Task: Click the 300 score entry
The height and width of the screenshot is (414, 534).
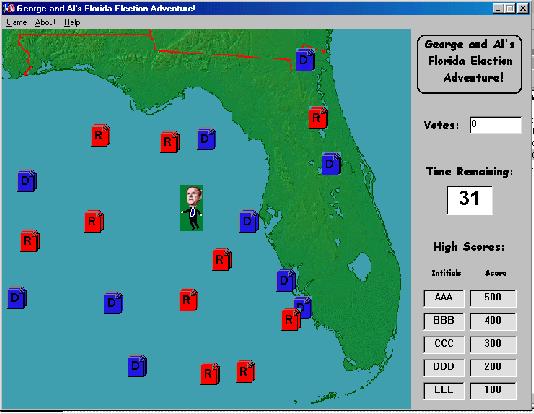Action: click(493, 344)
